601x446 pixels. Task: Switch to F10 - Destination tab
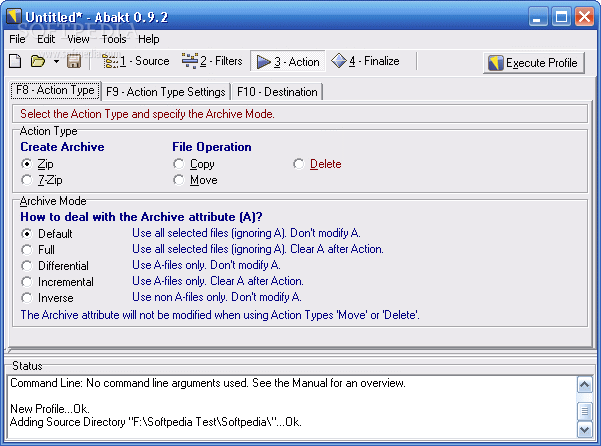click(277, 92)
